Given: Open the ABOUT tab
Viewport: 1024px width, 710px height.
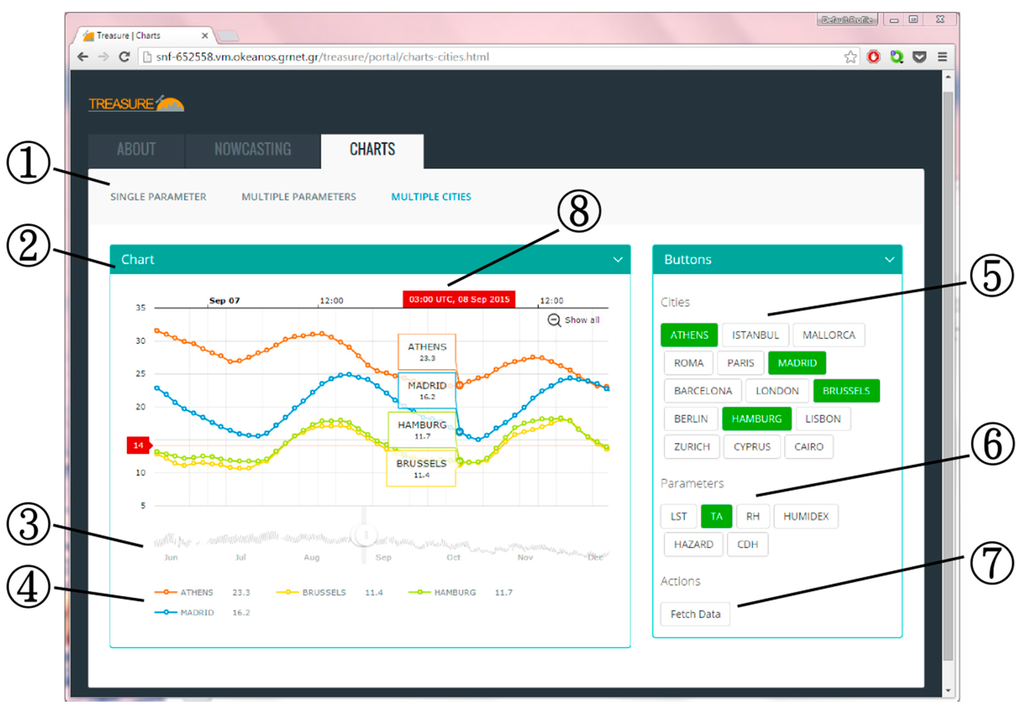Looking at the screenshot, I should (136, 150).
